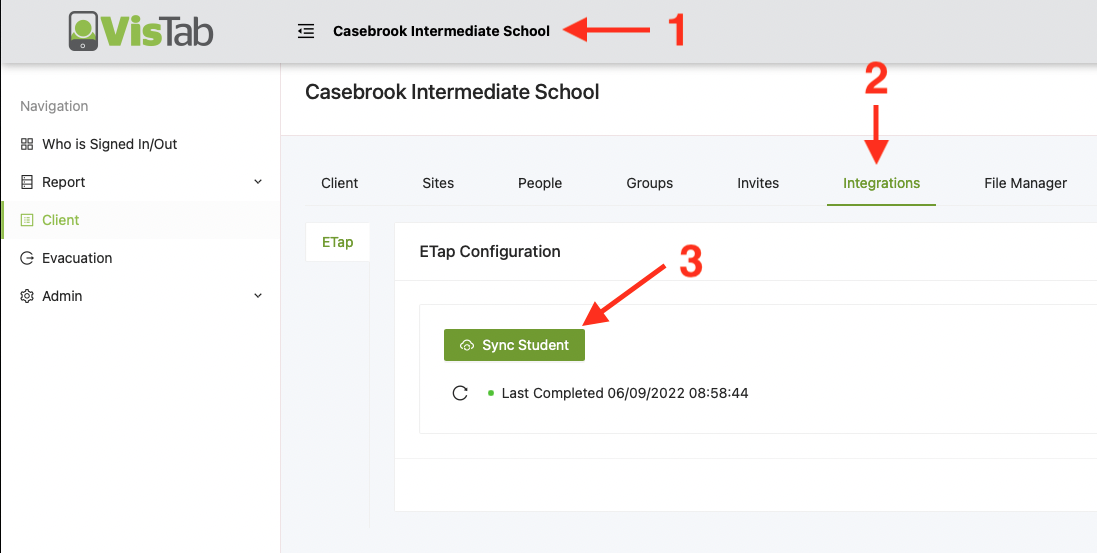Screen dimensions: 1097x553
Task: Click the Admin gear icon
Action: click(27, 296)
